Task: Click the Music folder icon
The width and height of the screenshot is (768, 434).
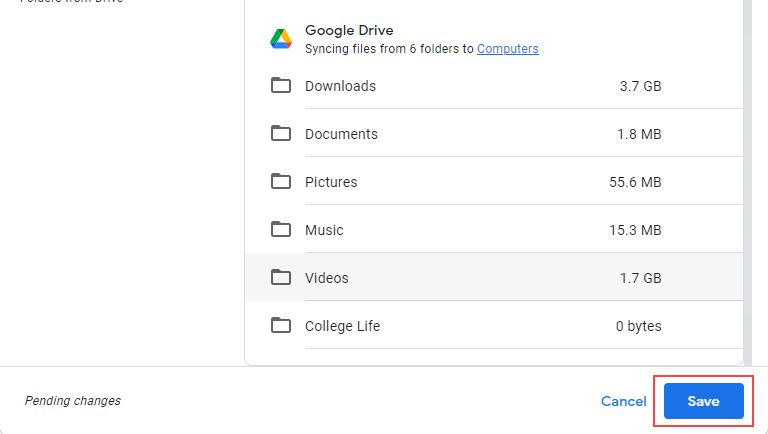Action: [281, 229]
